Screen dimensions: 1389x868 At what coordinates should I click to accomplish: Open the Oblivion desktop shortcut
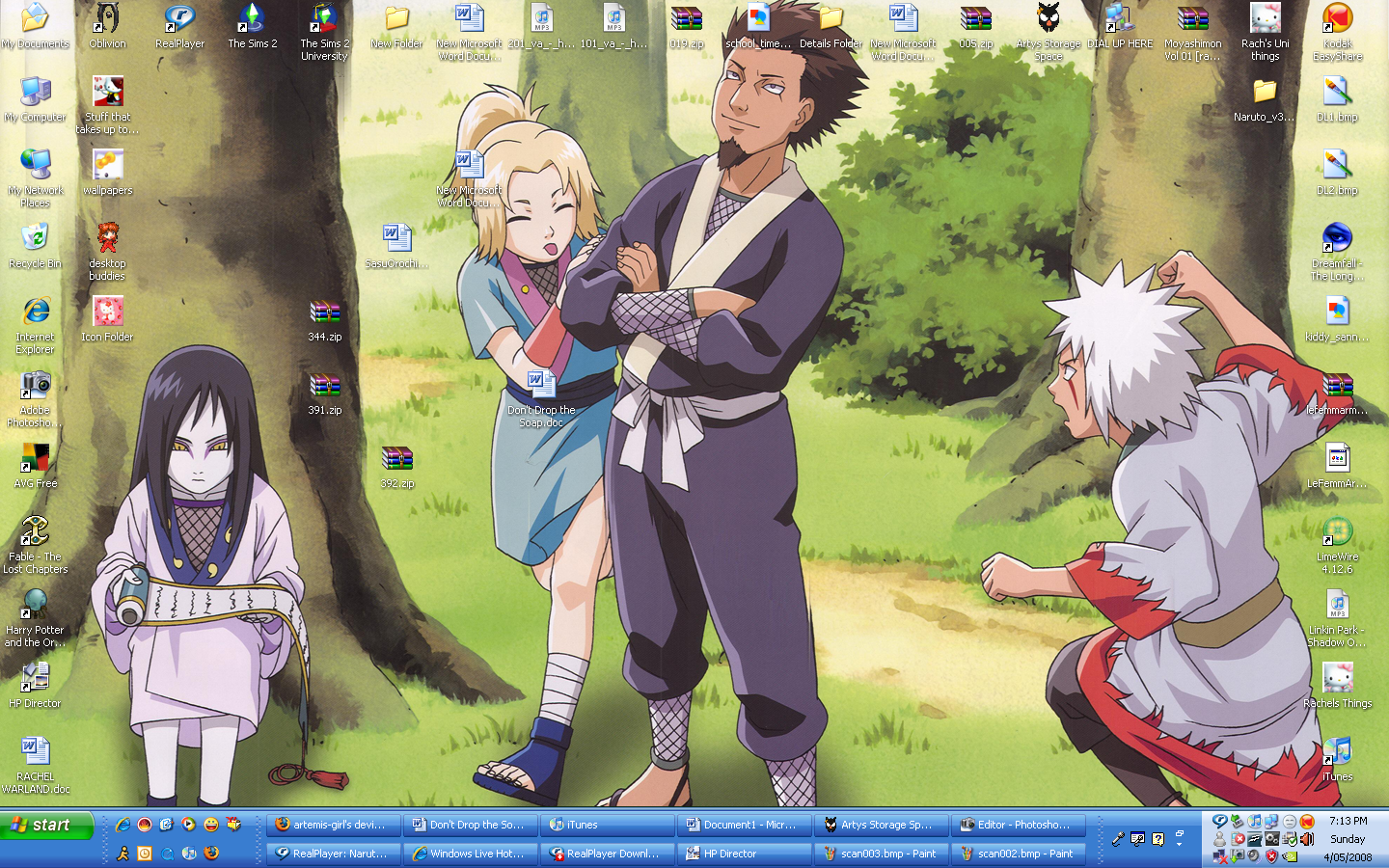(x=107, y=26)
